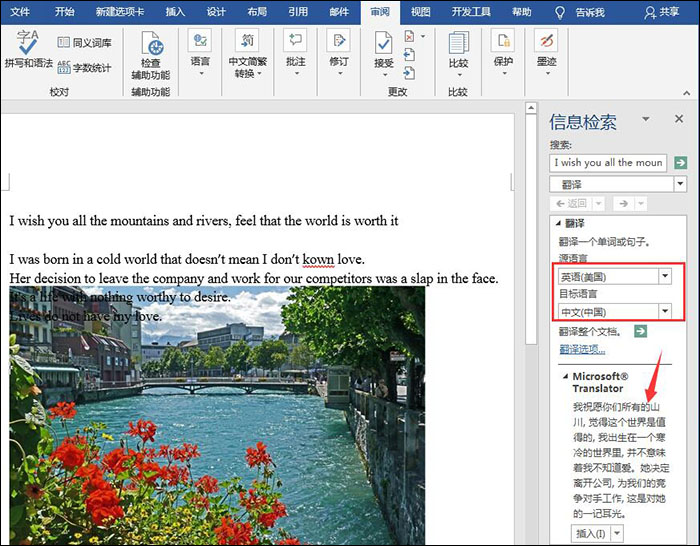Click the Insert (插入) translation button
700x546 pixels.
tap(591, 533)
